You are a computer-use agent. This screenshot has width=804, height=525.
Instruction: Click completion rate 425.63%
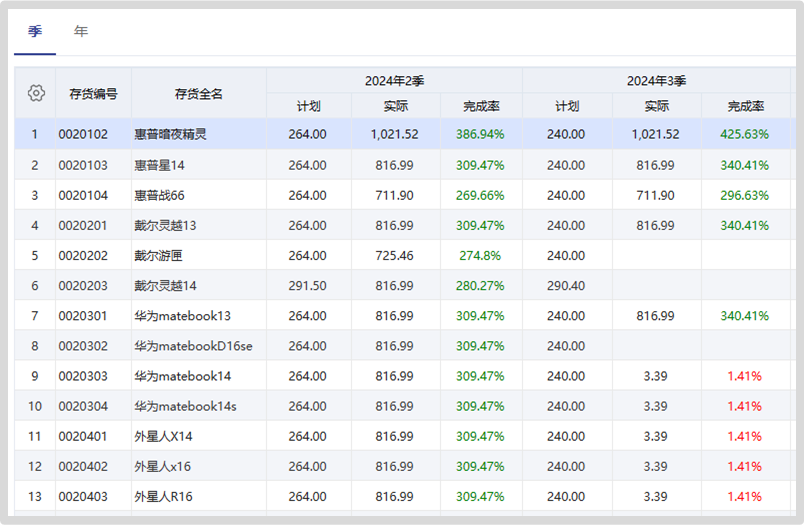tap(745, 134)
